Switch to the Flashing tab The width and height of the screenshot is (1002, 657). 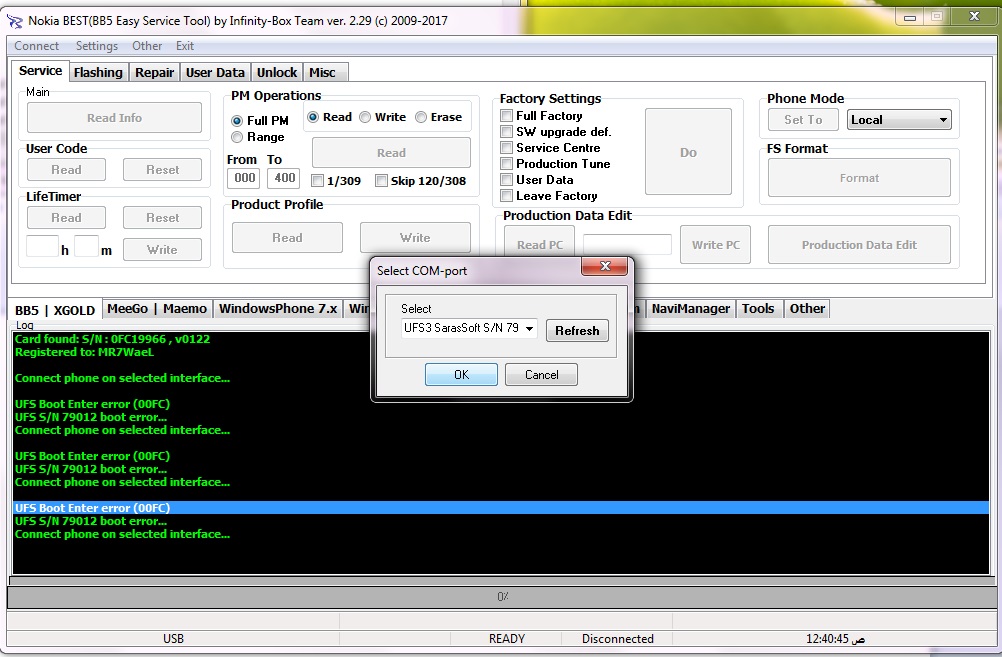(98, 72)
